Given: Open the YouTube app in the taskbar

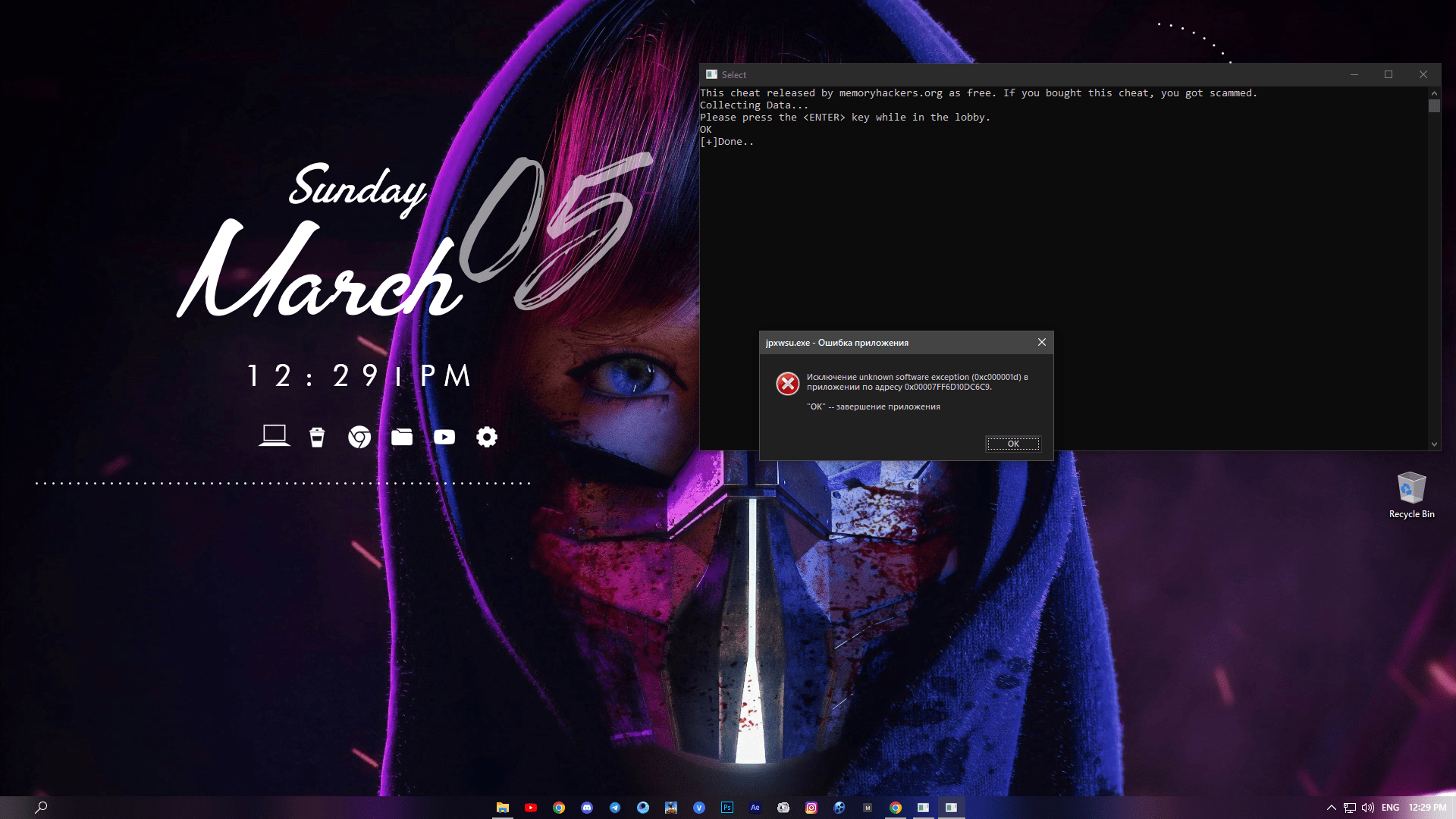Looking at the screenshot, I should (531, 808).
